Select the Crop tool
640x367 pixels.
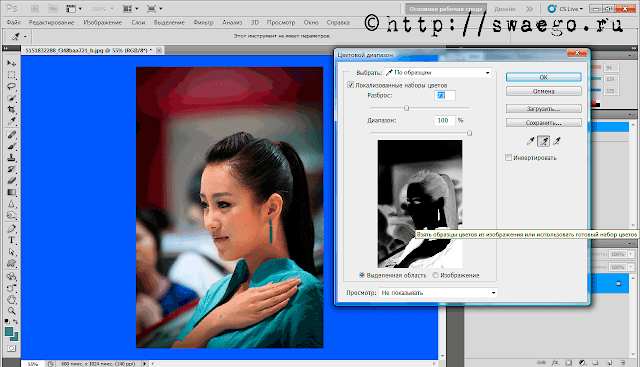pyautogui.click(x=11, y=109)
